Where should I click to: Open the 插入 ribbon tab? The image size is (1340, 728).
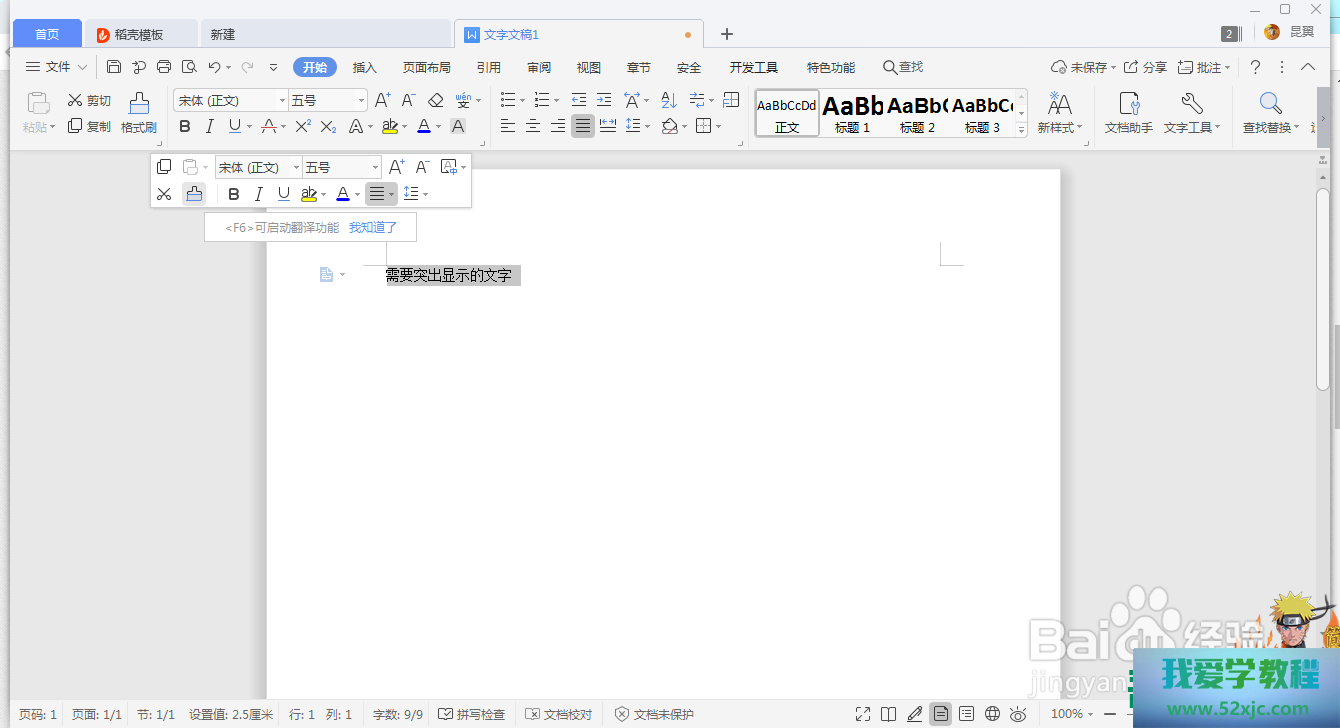[365, 67]
